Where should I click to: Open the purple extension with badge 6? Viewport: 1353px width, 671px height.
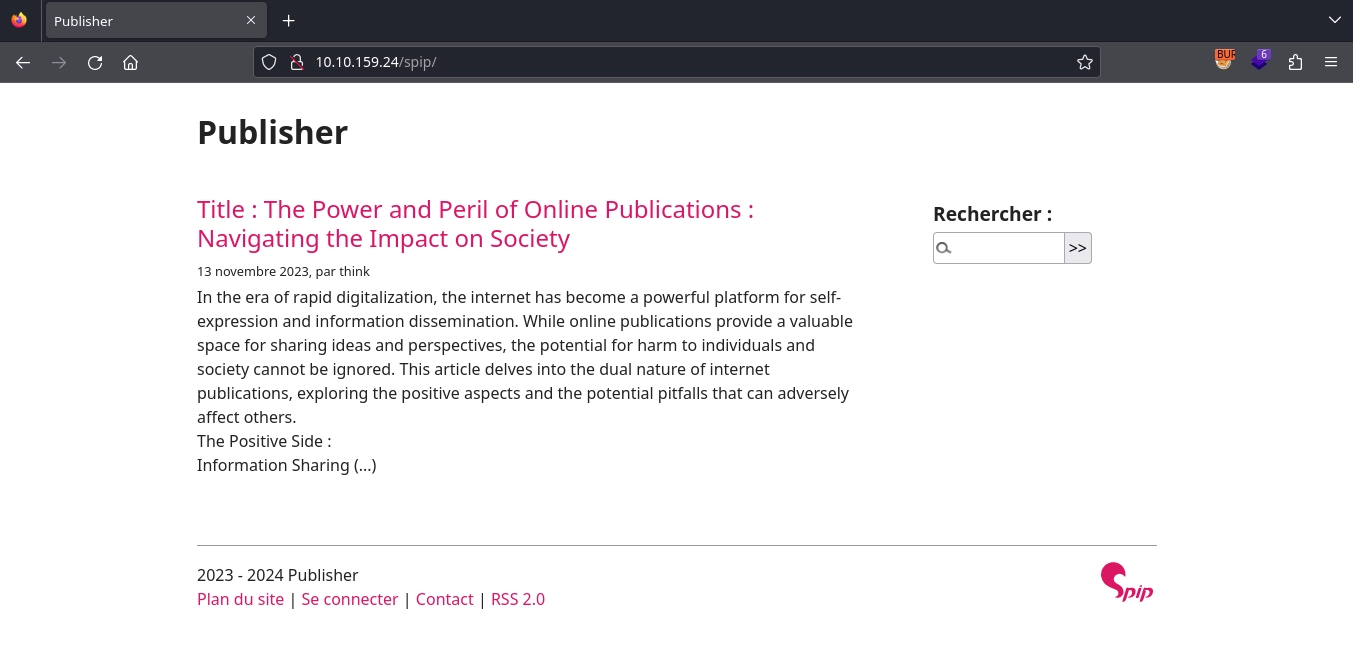click(1260, 61)
